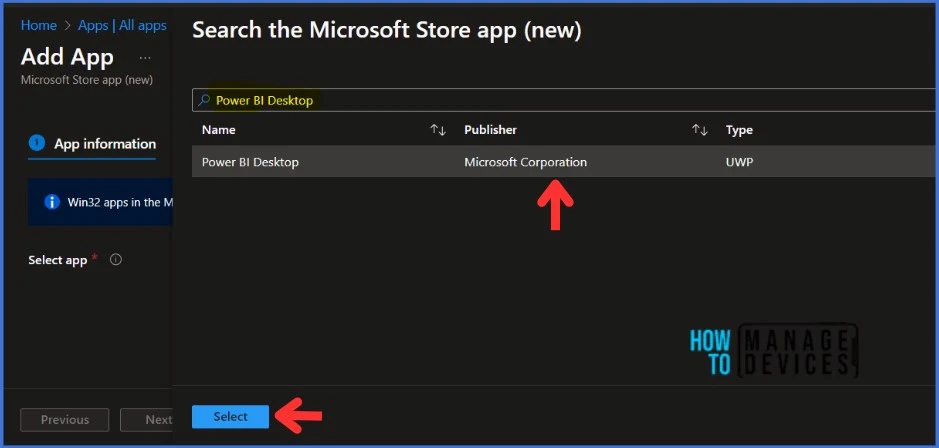Sort results by Publisher column arrows

pos(699,130)
